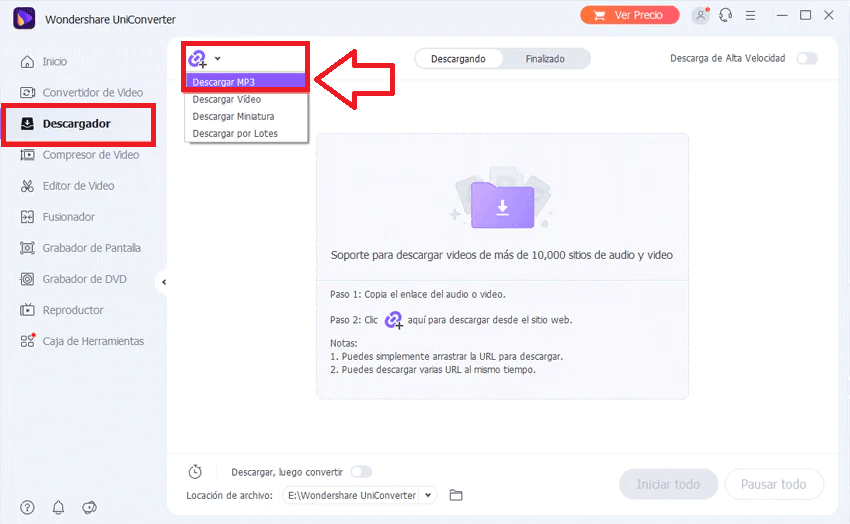This screenshot has height=524, width=850.
Task: Open customer support headset icon
Action: coord(726,15)
